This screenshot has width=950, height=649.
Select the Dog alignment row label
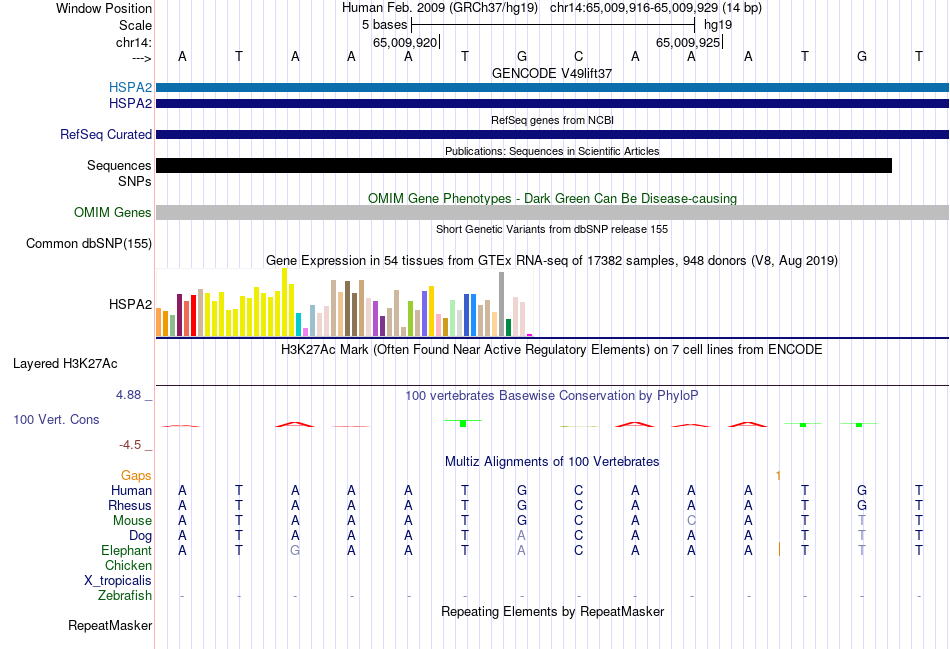tap(141, 536)
